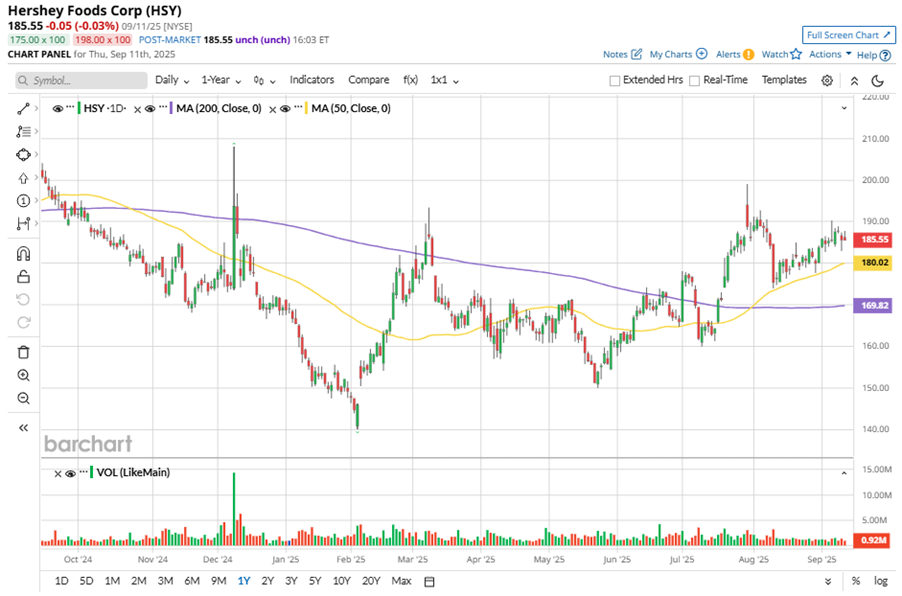Screen dimensions: 902x596
Task: Select the Max time range
Action: (x=402, y=581)
